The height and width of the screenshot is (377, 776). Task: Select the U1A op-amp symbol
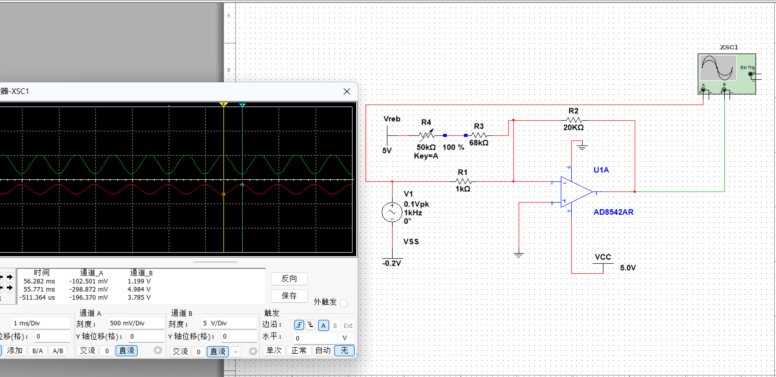(577, 191)
